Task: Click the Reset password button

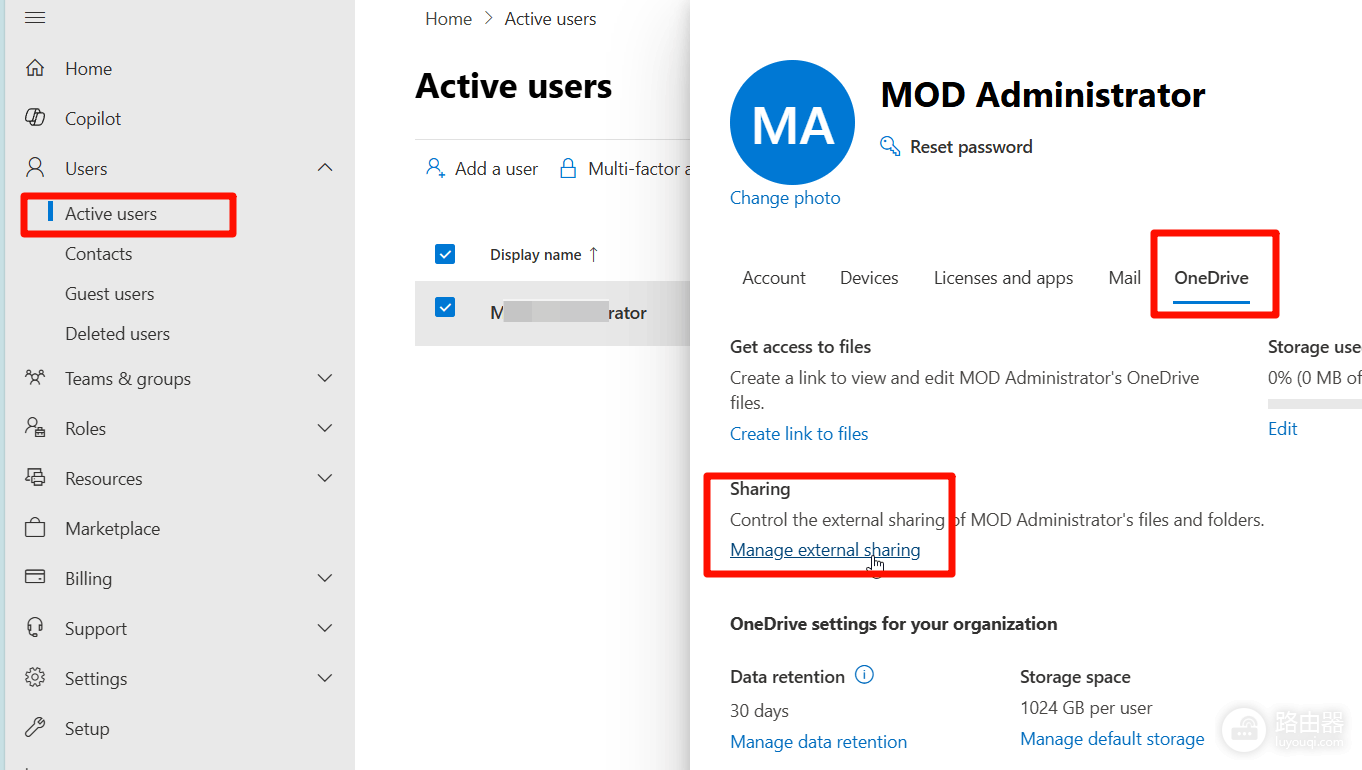Action: pos(956,146)
